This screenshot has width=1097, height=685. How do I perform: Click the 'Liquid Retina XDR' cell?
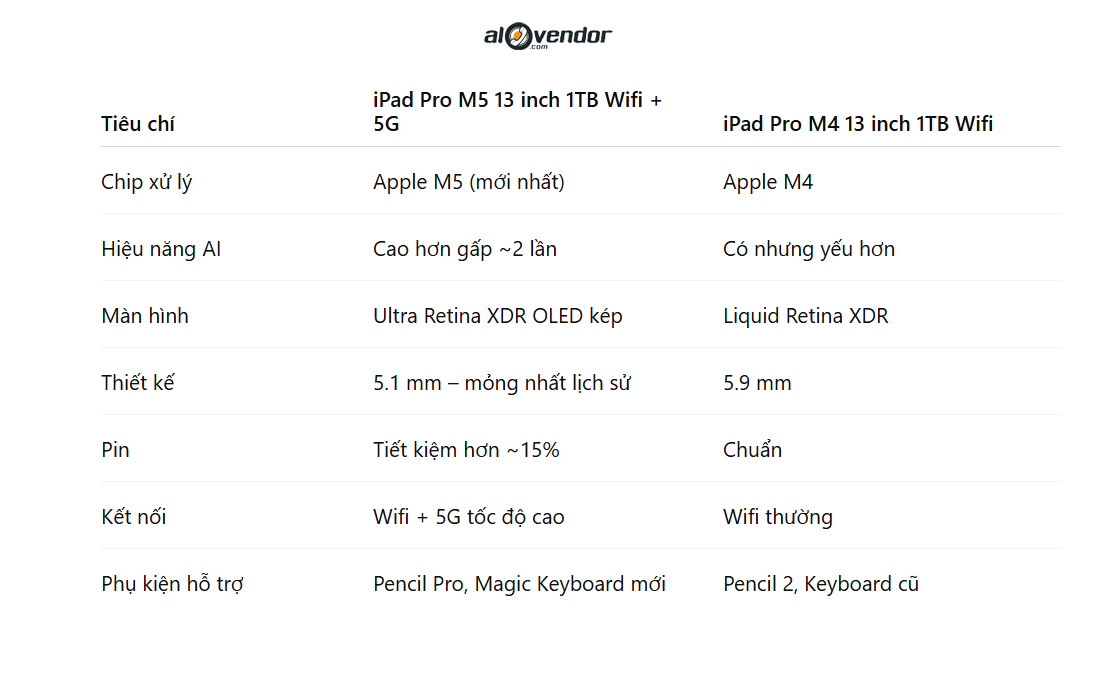[805, 316]
